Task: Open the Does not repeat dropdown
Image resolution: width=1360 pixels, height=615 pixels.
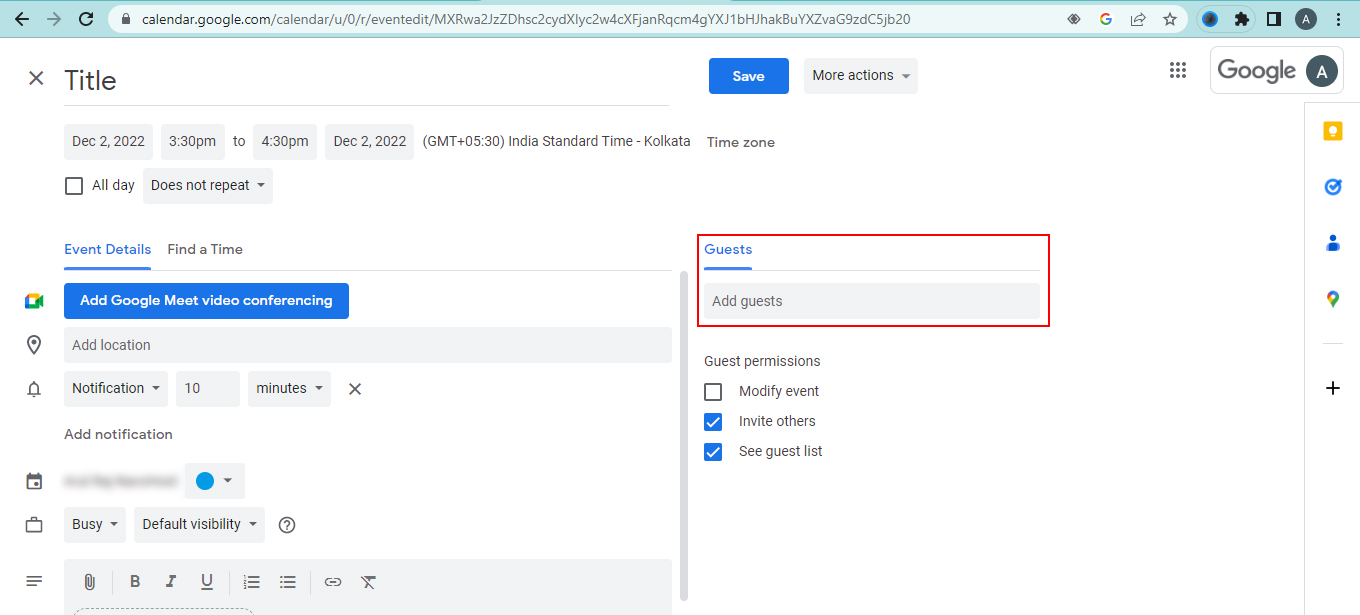Action: pos(207,185)
